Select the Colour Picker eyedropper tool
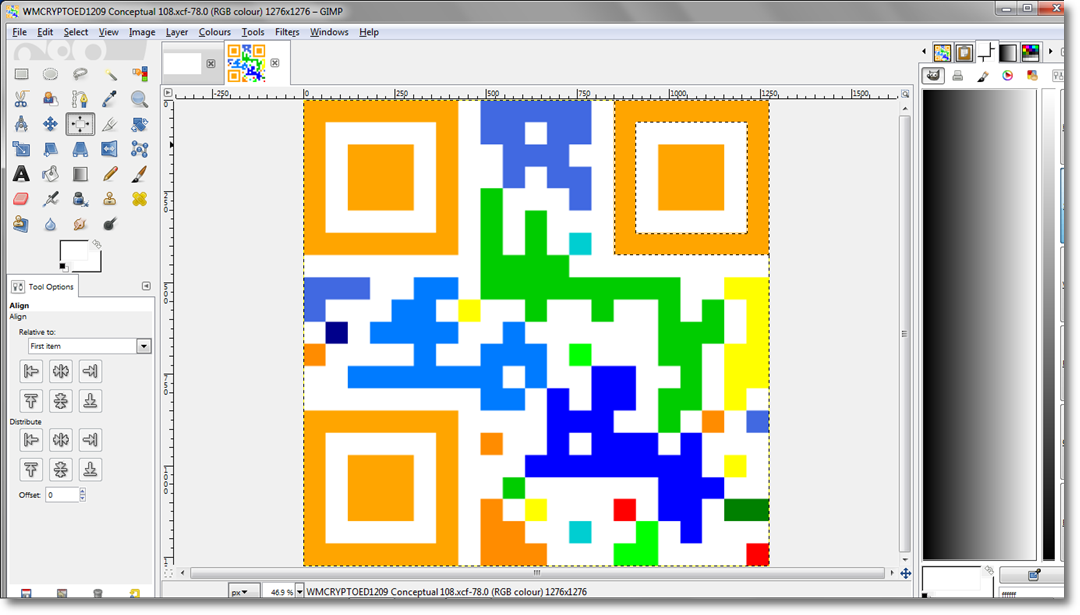1080x615 pixels. tap(110, 99)
